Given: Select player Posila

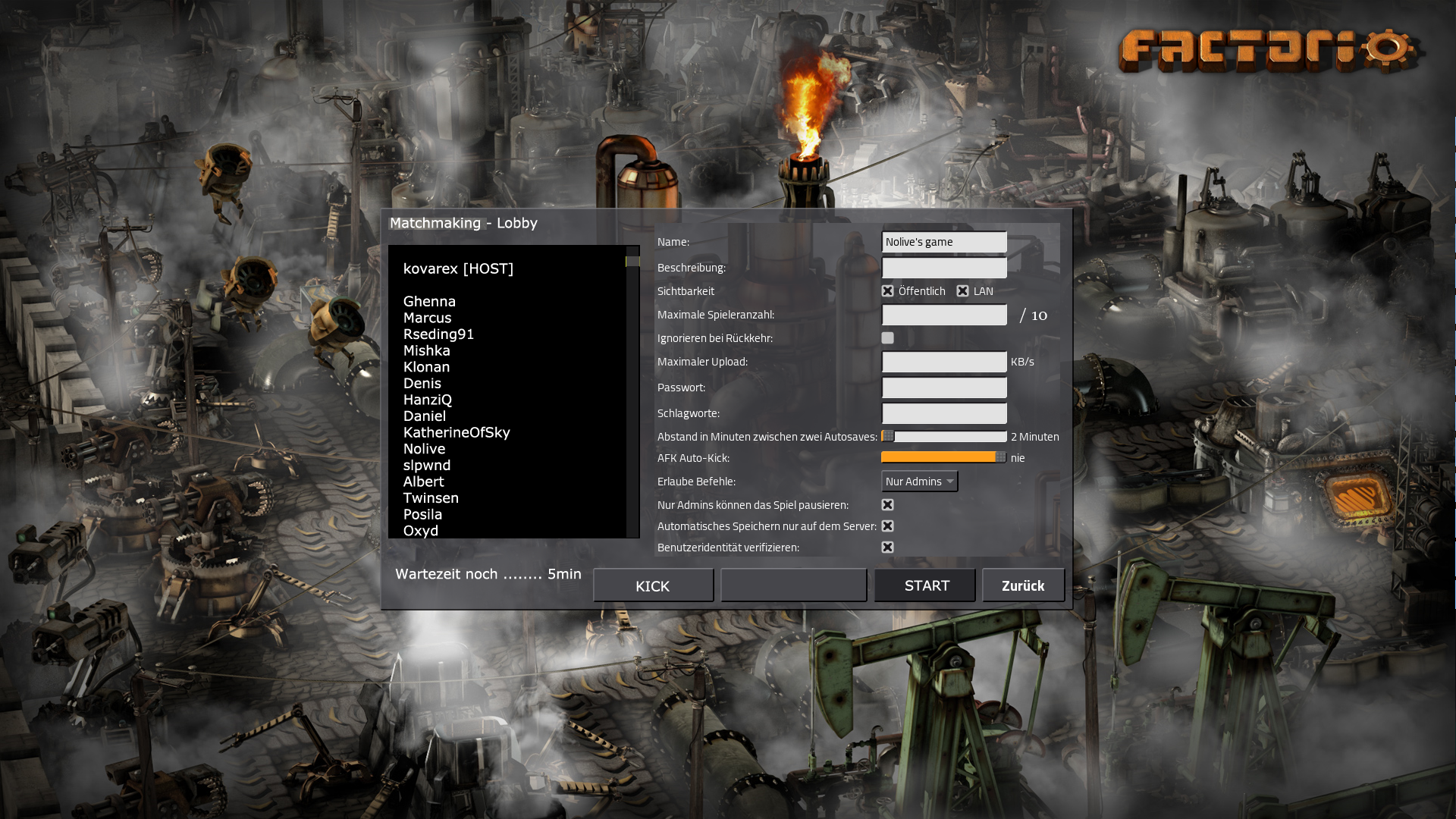Looking at the screenshot, I should point(422,514).
